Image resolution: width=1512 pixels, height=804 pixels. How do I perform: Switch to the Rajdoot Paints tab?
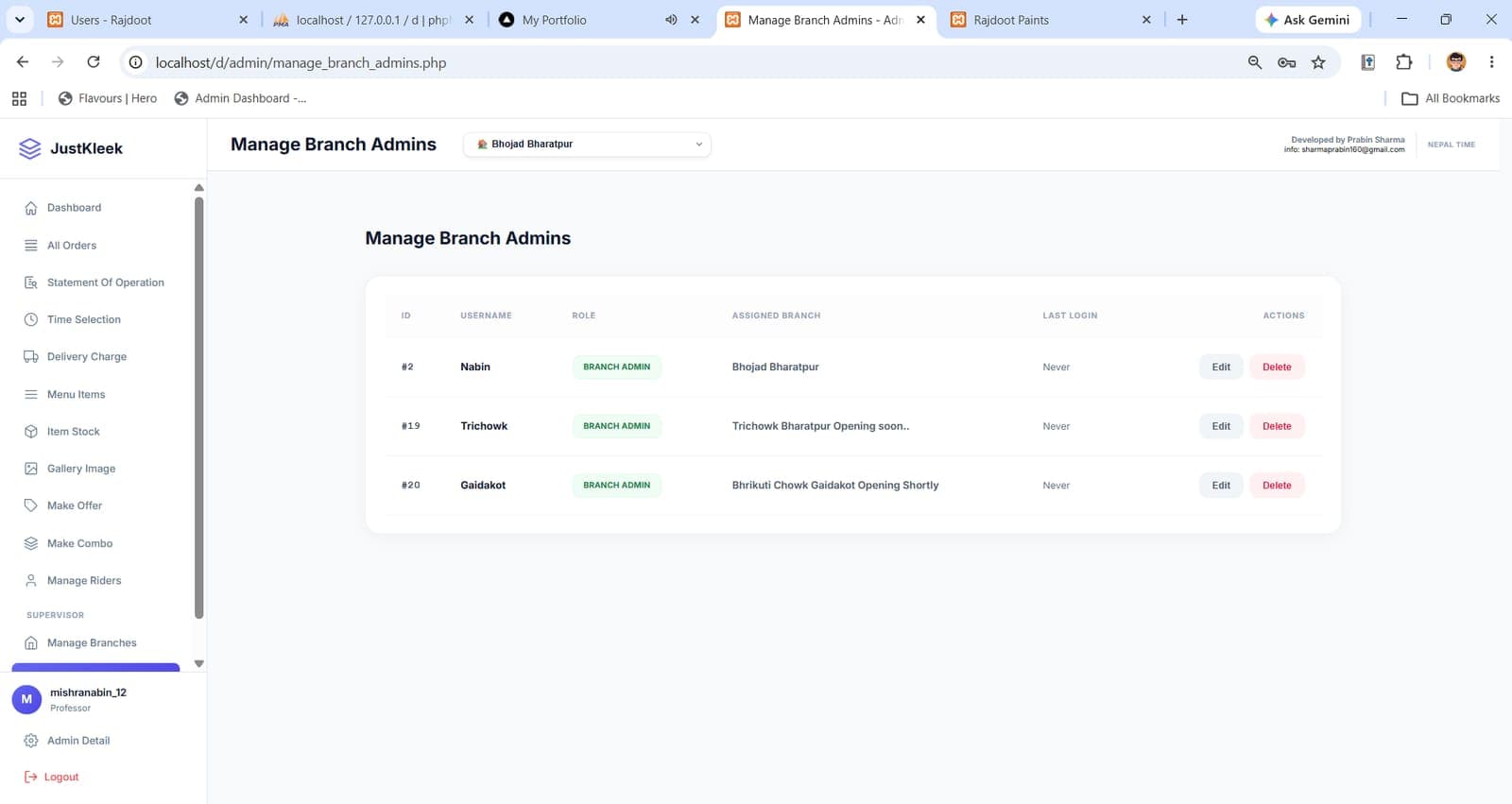click(1051, 20)
